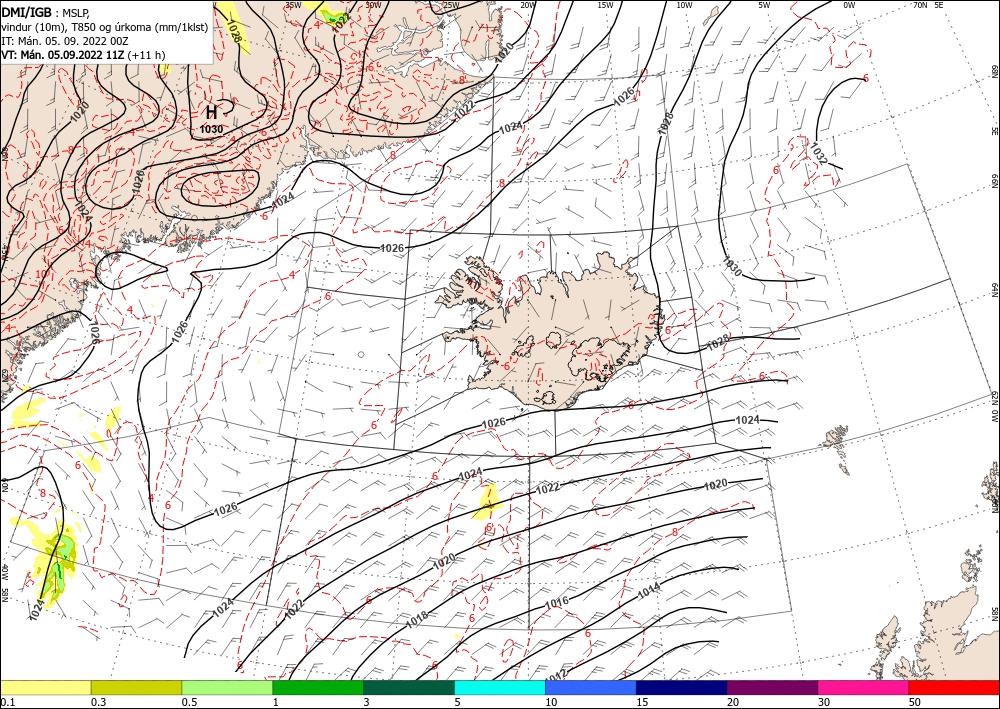Screen dimensions: 1000x709
Task: Click the '0.3' legend value label
Action: [98, 702]
